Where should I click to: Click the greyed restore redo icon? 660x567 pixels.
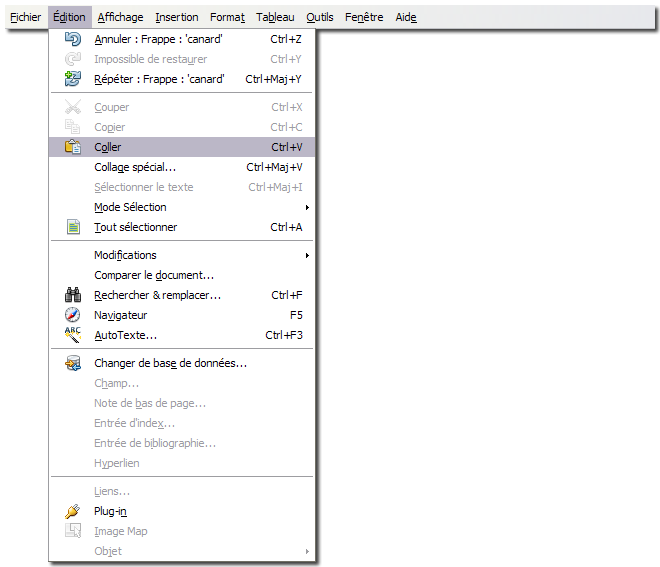tap(73, 59)
